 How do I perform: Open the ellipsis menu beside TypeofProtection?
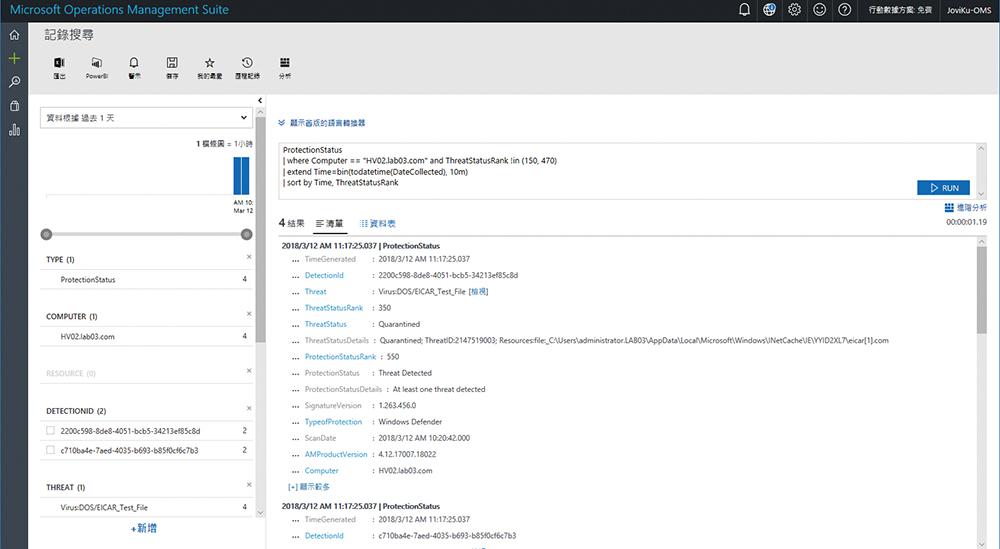(295, 422)
